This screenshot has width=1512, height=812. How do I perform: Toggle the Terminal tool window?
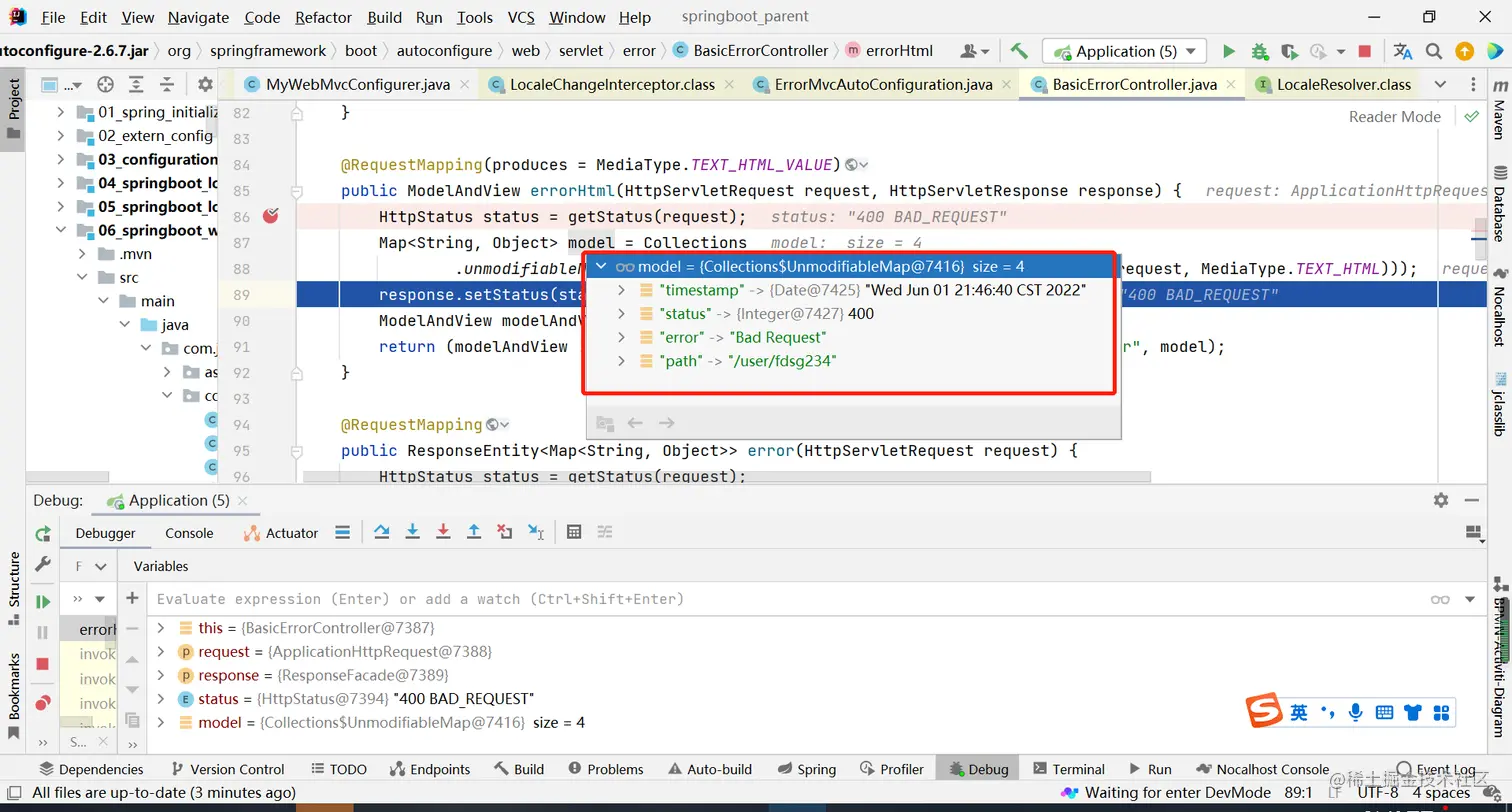pyautogui.click(x=1068, y=769)
